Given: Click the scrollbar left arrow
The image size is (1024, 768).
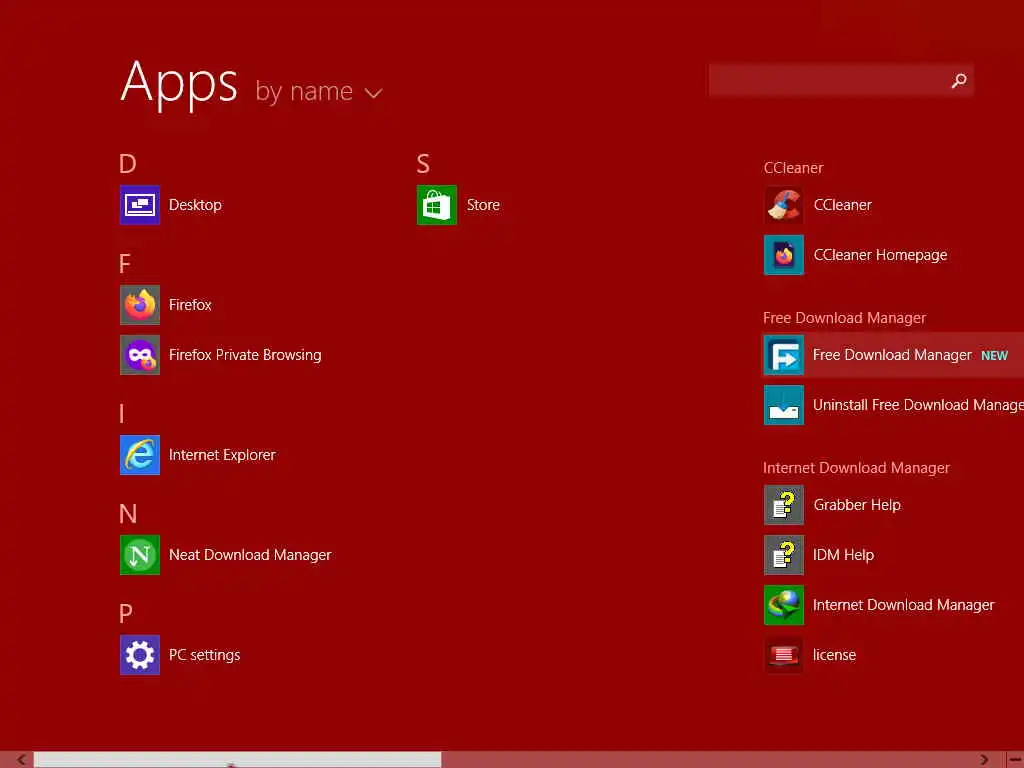Looking at the screenshot, I should tap(21, 760).
